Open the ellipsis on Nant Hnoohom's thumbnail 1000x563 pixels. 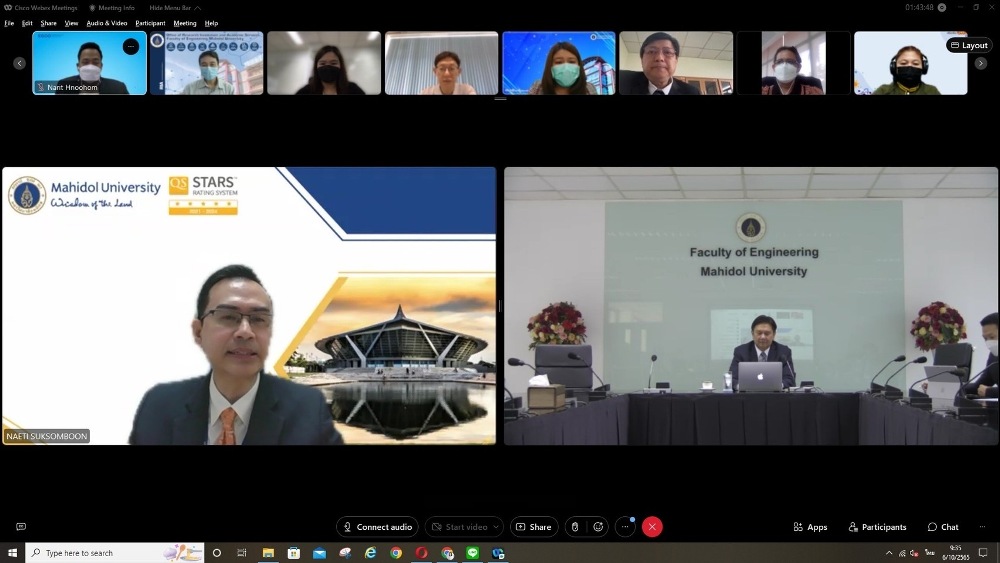[131, 46]
